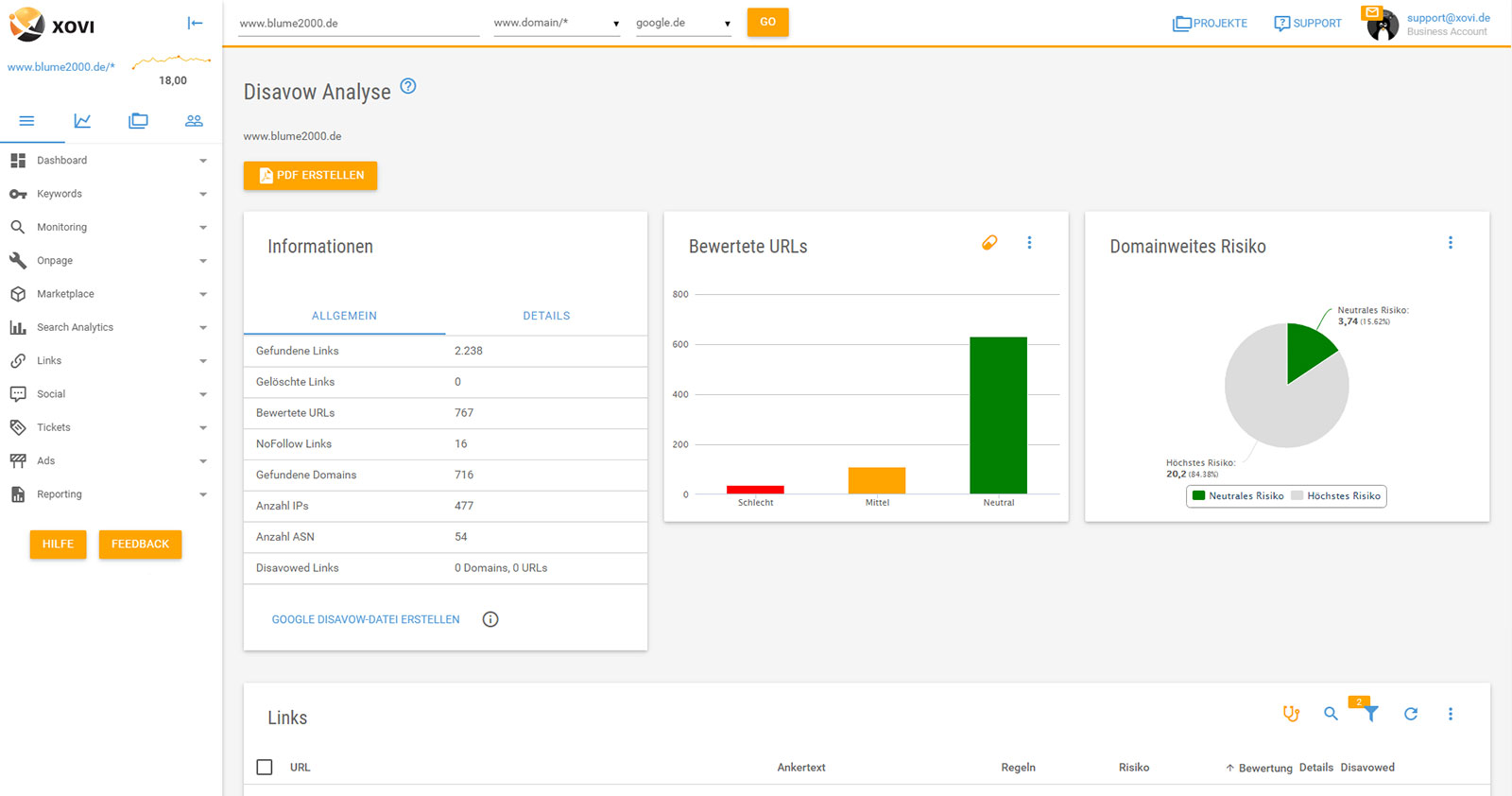This screenshot has height=796, width=1512.
Task: Open Links panel three-dot menu
Action: point(1451,714)
